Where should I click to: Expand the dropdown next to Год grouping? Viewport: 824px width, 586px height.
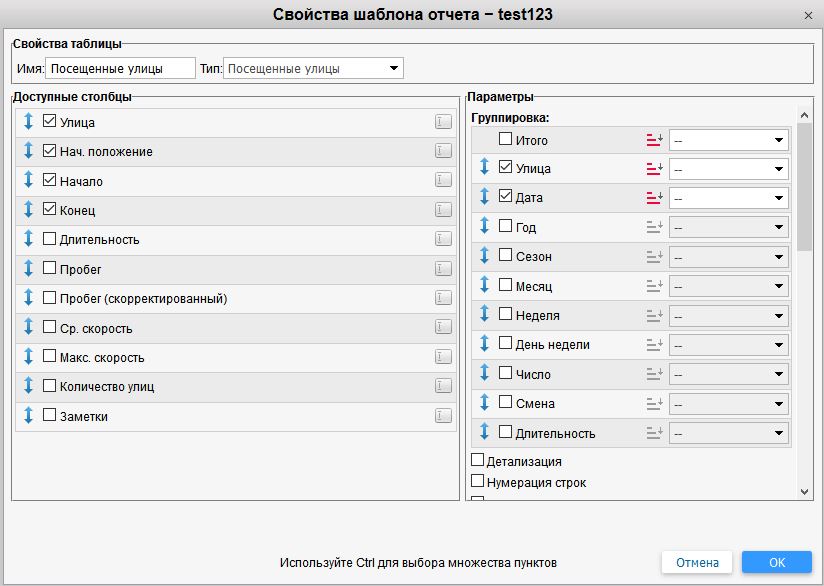[729, 228]
